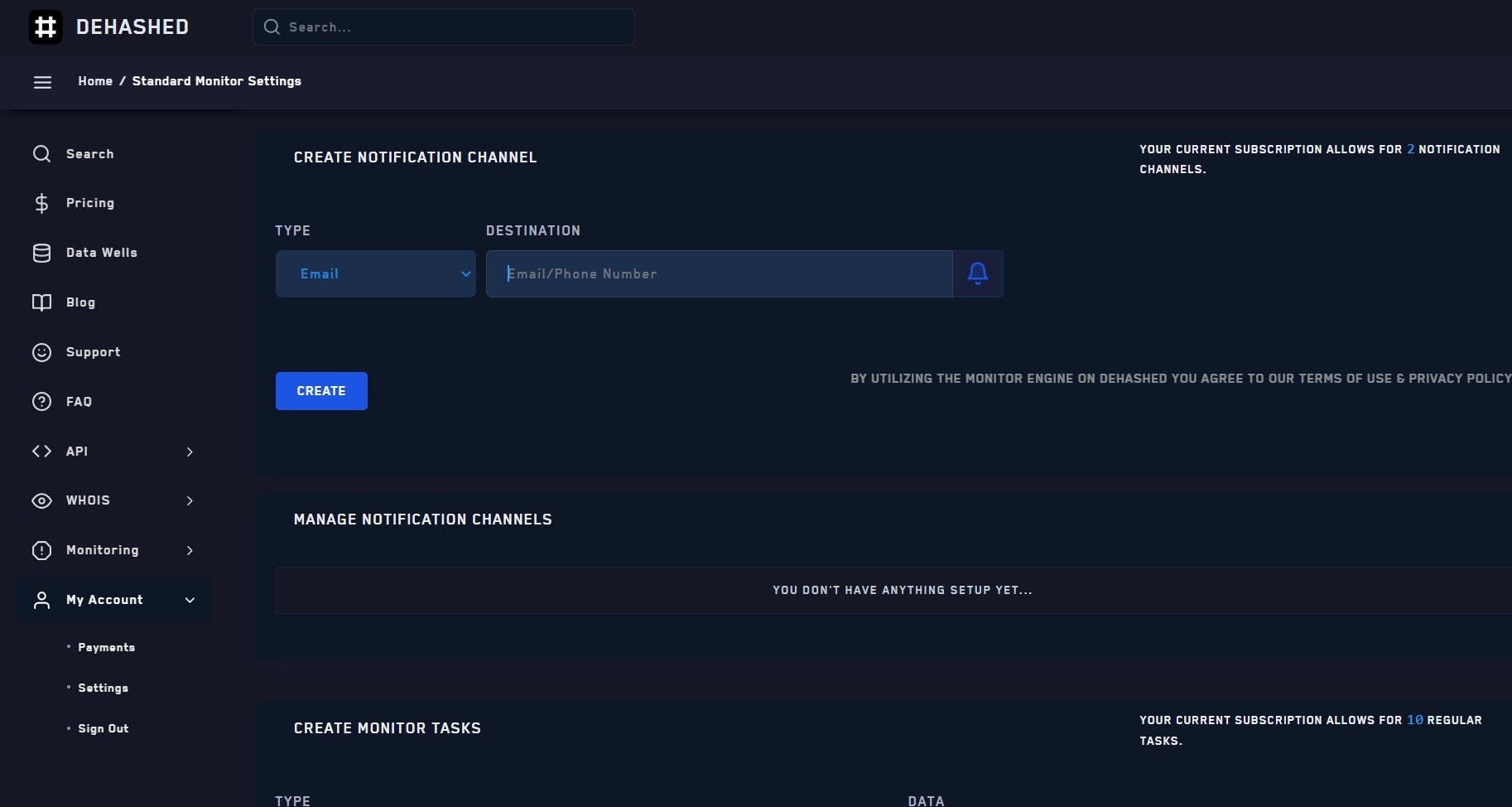Viewport: 1512px width, 807px height.
Task: Toggle the hamburger sidebar menu icon
Action: [x=42, y=82]
